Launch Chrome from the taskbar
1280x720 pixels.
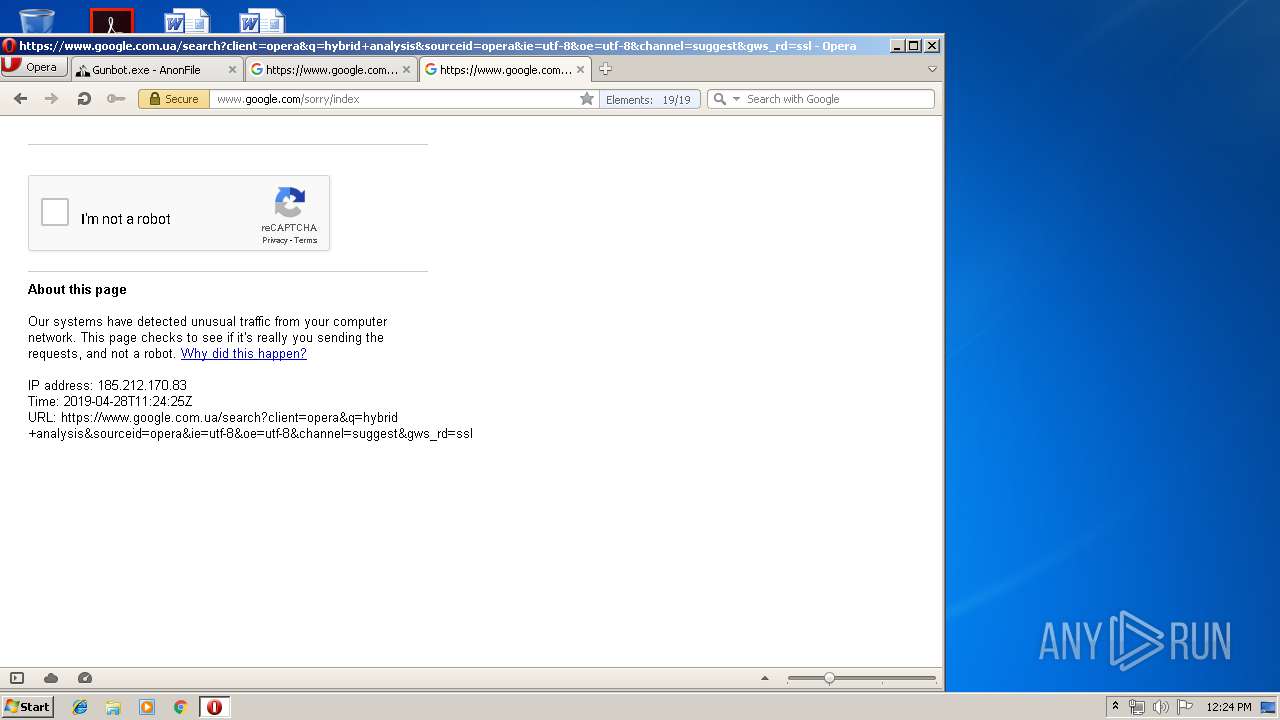pyautogui.click(x=180, y=707)
